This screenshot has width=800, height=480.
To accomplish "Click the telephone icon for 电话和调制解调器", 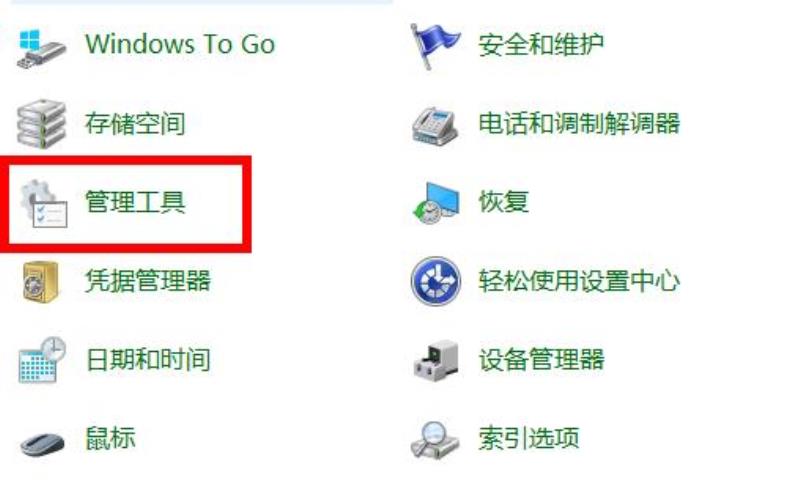I will pos(435,126).
